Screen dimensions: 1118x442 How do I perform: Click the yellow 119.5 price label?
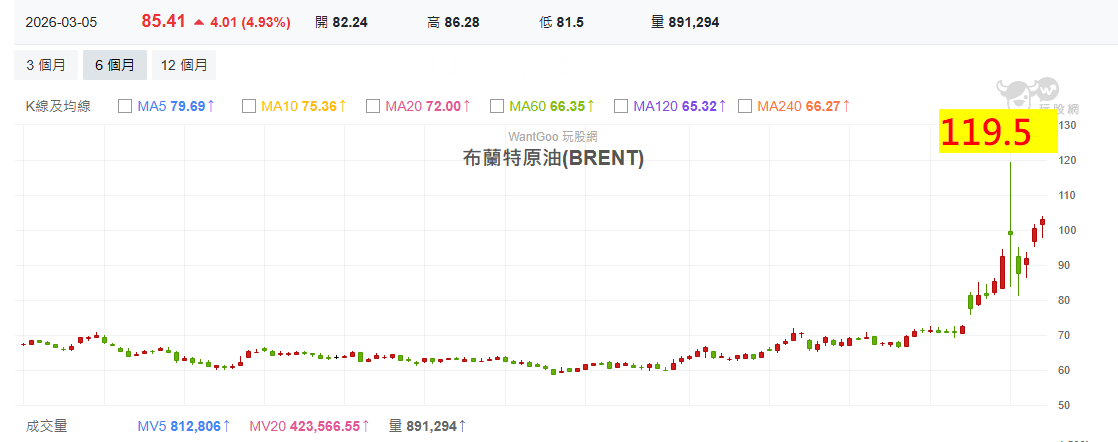click(996, 132)
